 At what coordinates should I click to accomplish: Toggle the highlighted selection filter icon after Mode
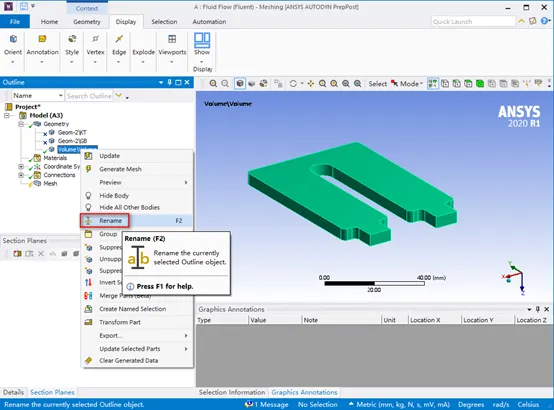tap(433, 84)
